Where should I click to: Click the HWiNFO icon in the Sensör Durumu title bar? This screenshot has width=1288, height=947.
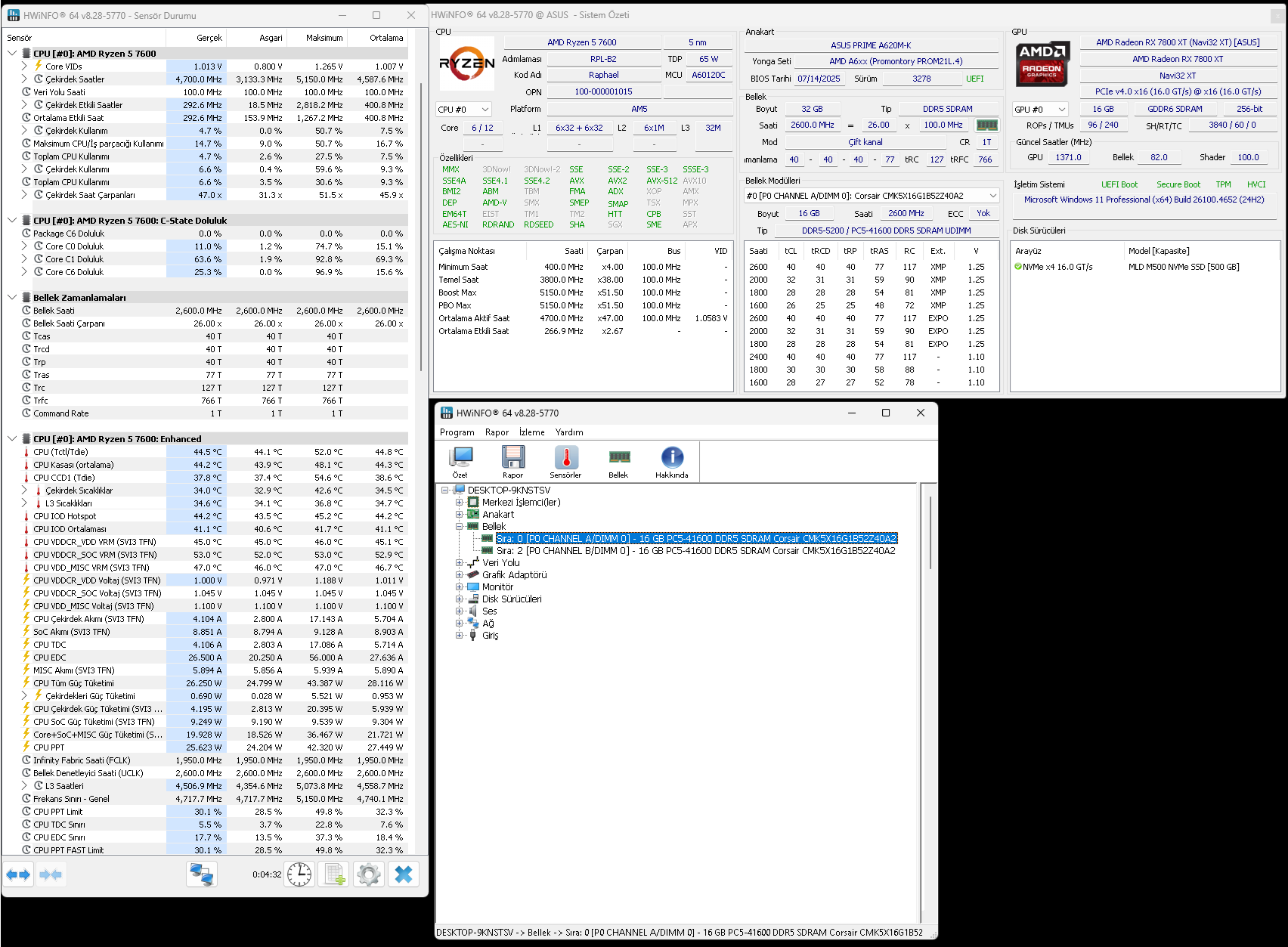tap(14, 15)
